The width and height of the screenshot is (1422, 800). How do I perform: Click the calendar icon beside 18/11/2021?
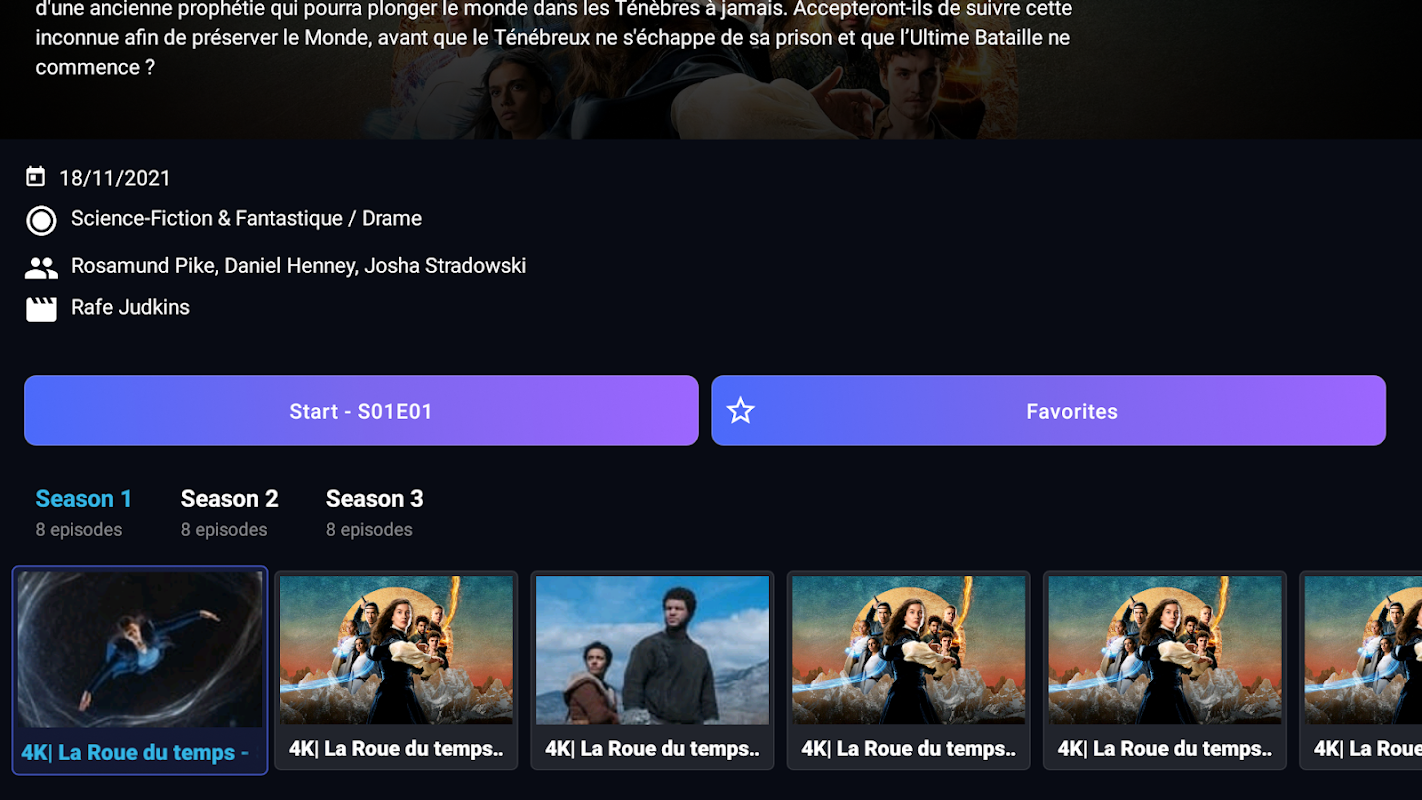point(36,178)
